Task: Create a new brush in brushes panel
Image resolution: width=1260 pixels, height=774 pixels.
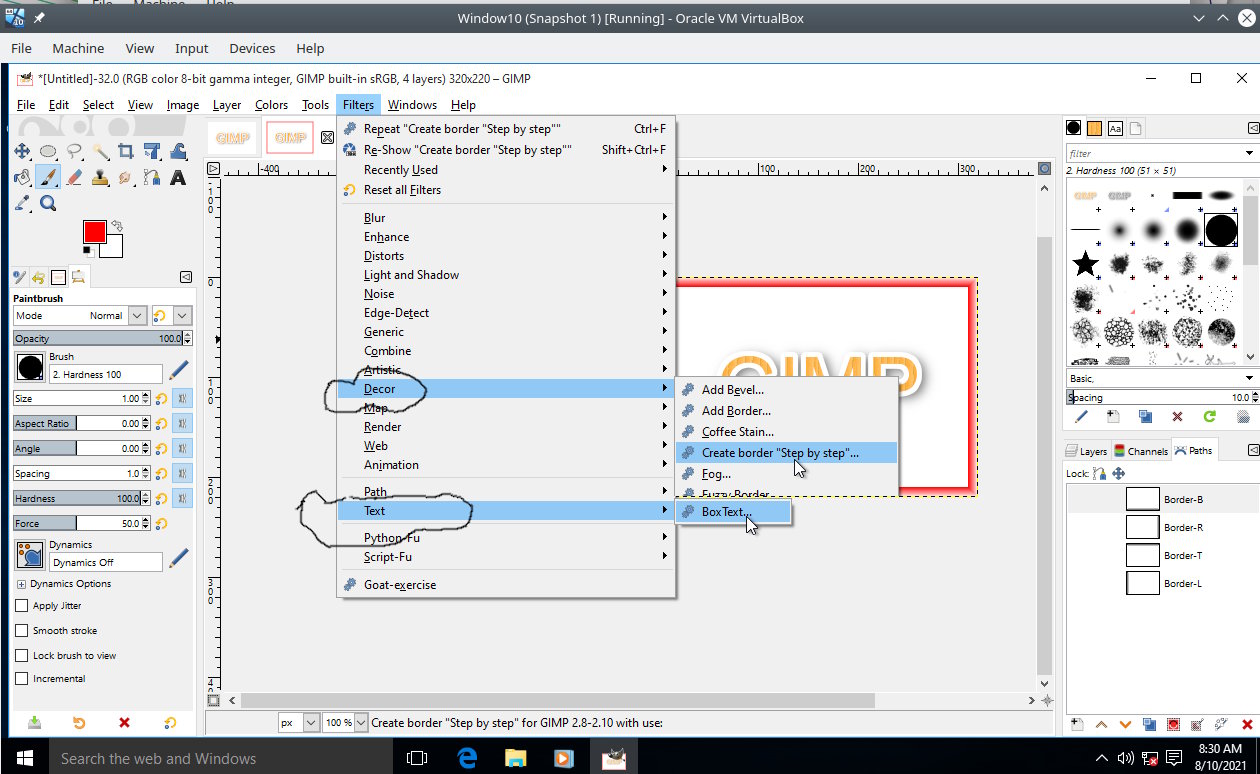Action: point(1113,416)
